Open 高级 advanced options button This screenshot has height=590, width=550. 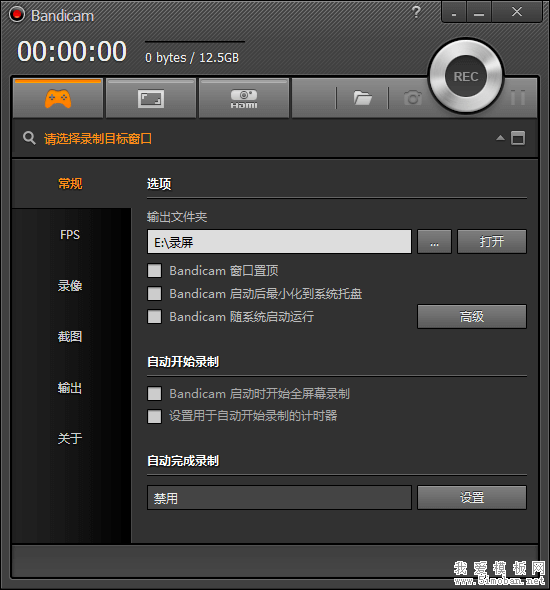pyautogui.click(x=472, y=316)
